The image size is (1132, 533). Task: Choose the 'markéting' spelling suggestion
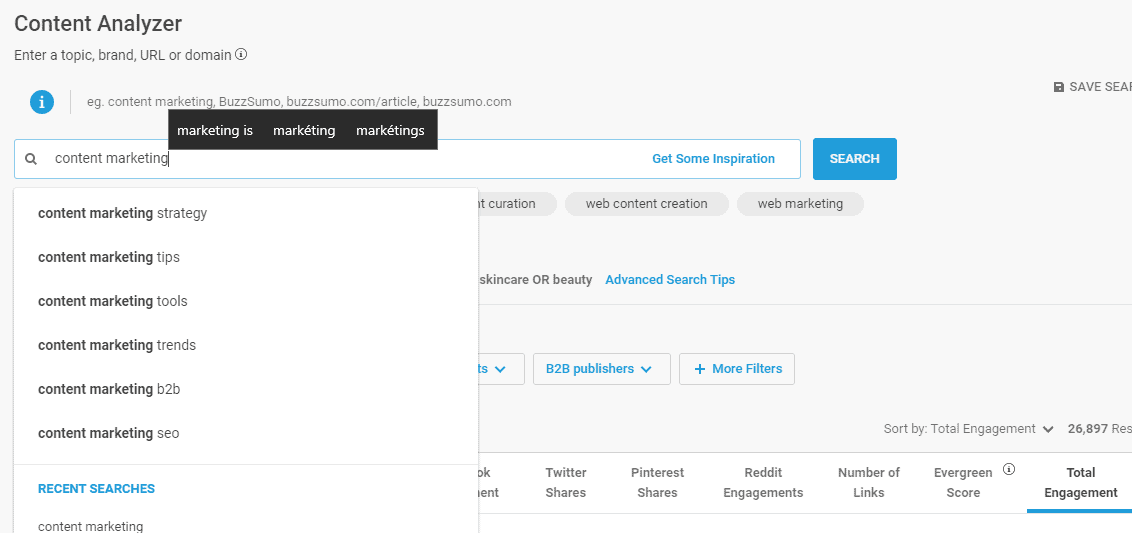click(x=304, y=130)
